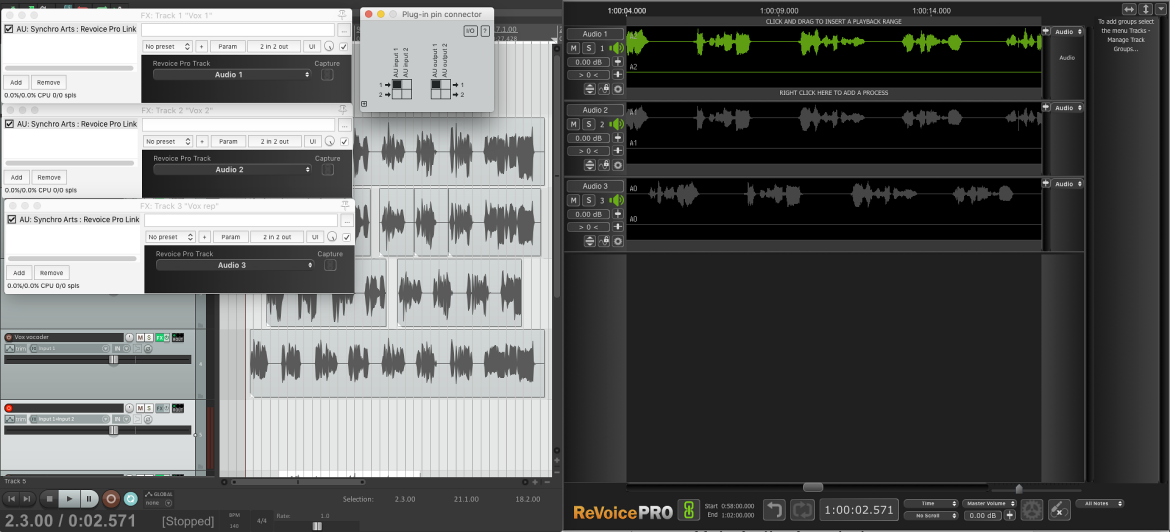
Task: Click the ReVoice Pro undo arrow button
Action: coord(776,510)
